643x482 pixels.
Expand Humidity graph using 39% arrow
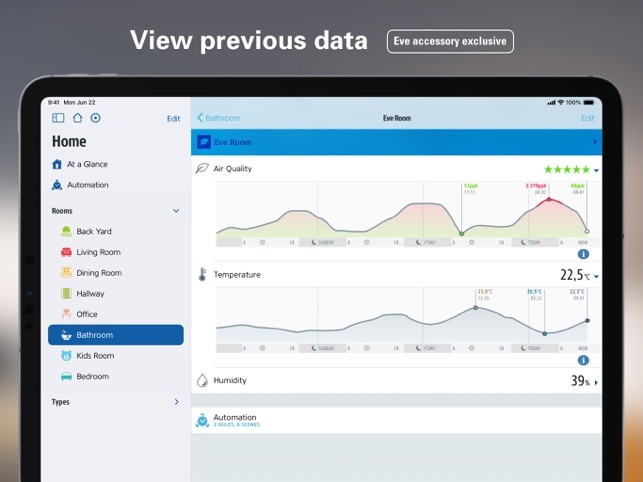[x=596, y=382]
